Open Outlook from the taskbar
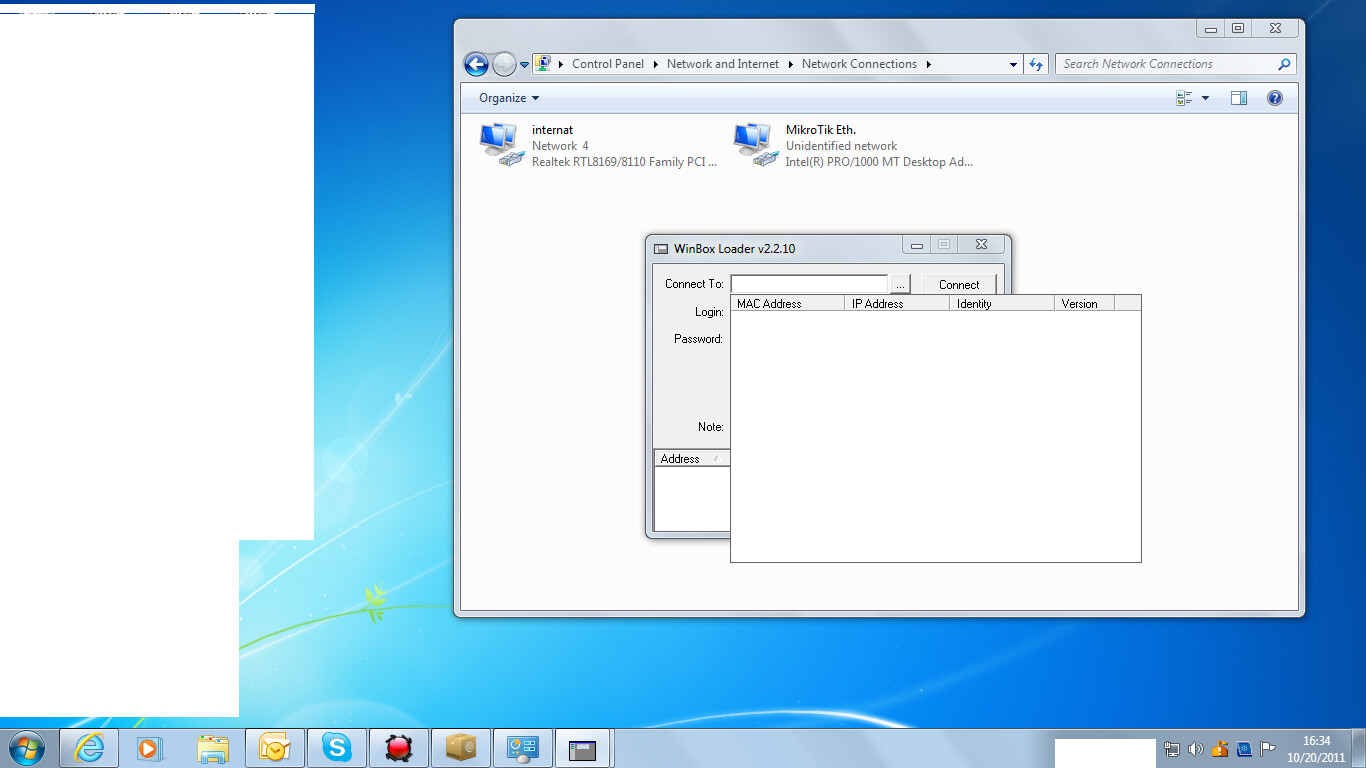This screenshot has height=768, width=1366. pyautogui.click(x=274, y=748)
